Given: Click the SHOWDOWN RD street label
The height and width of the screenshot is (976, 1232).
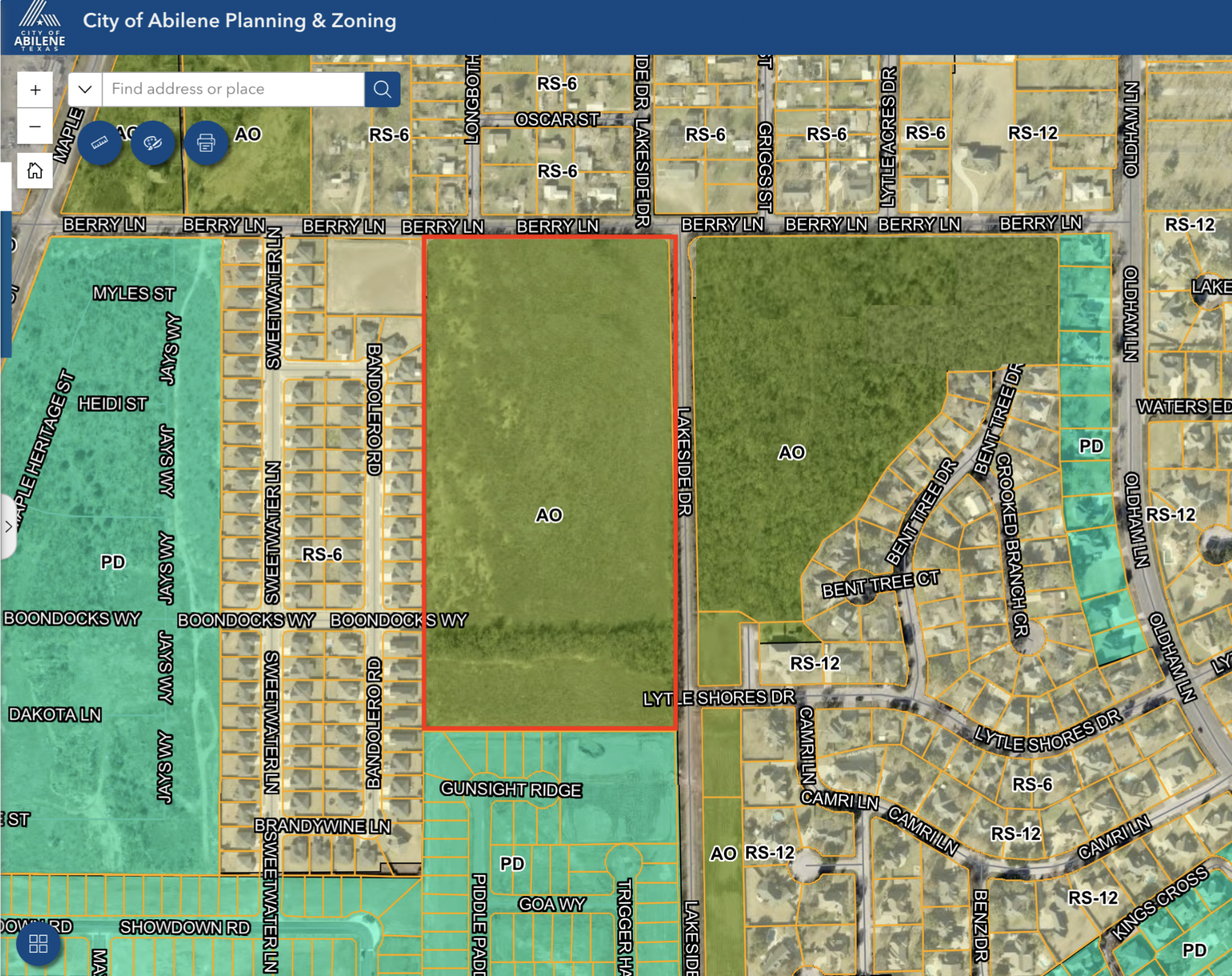Looking at the screenshot, I should point(185,928).
